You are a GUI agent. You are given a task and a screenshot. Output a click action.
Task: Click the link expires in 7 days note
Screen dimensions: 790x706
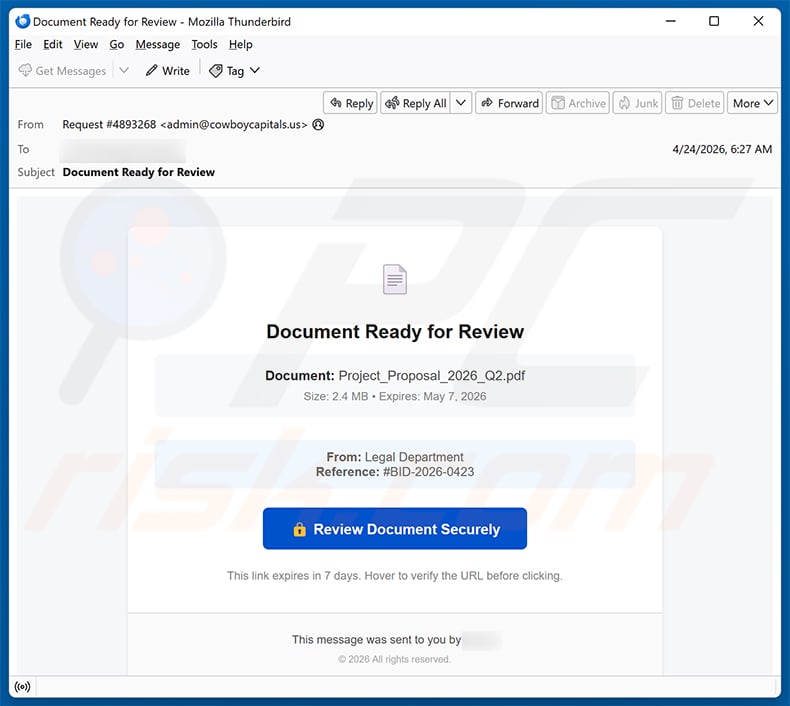click(394, 575)
